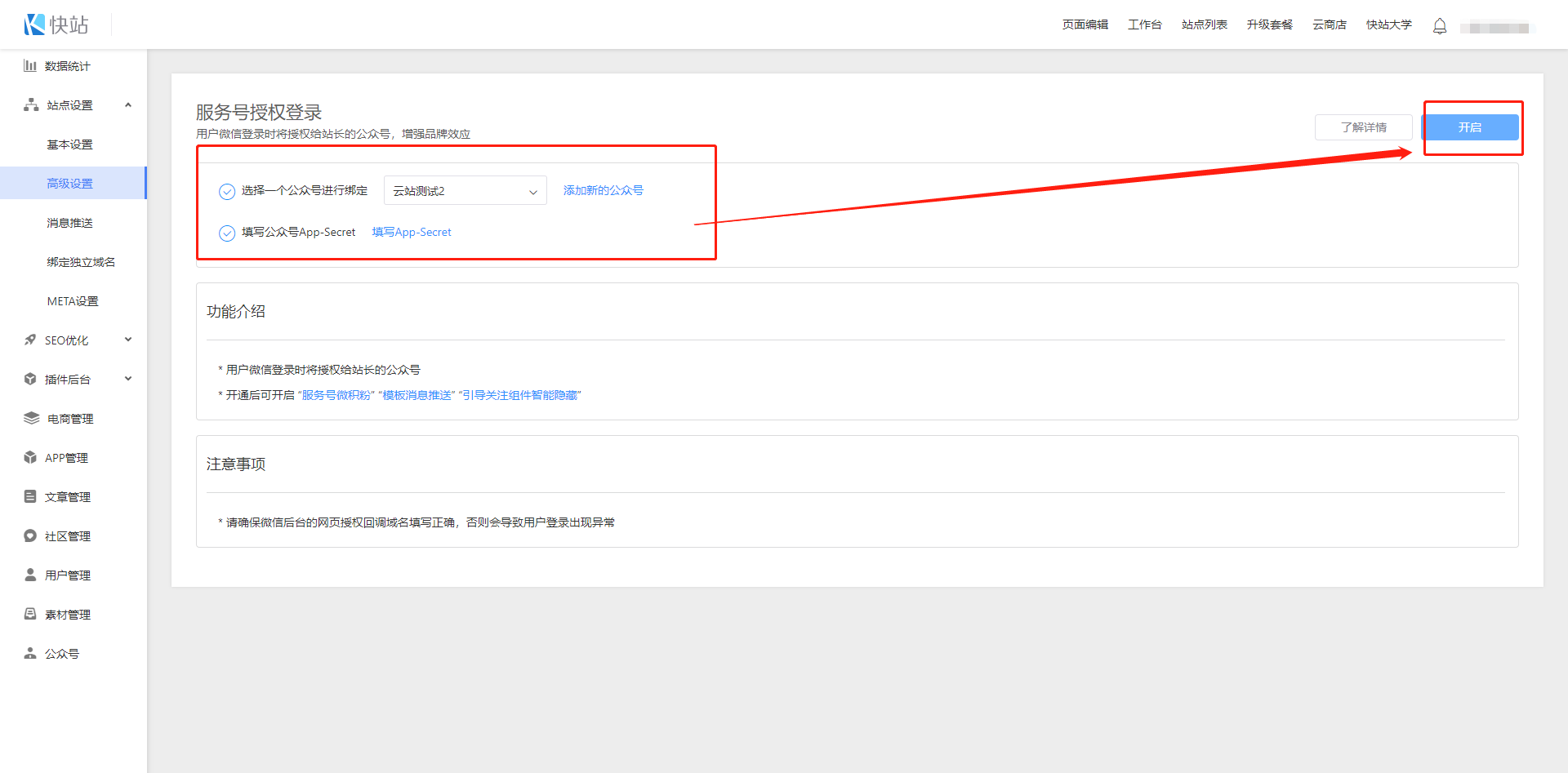Open 工作台 in the top navigation
Viewport: 1568px width, 773px height.
coord(1144,24)
